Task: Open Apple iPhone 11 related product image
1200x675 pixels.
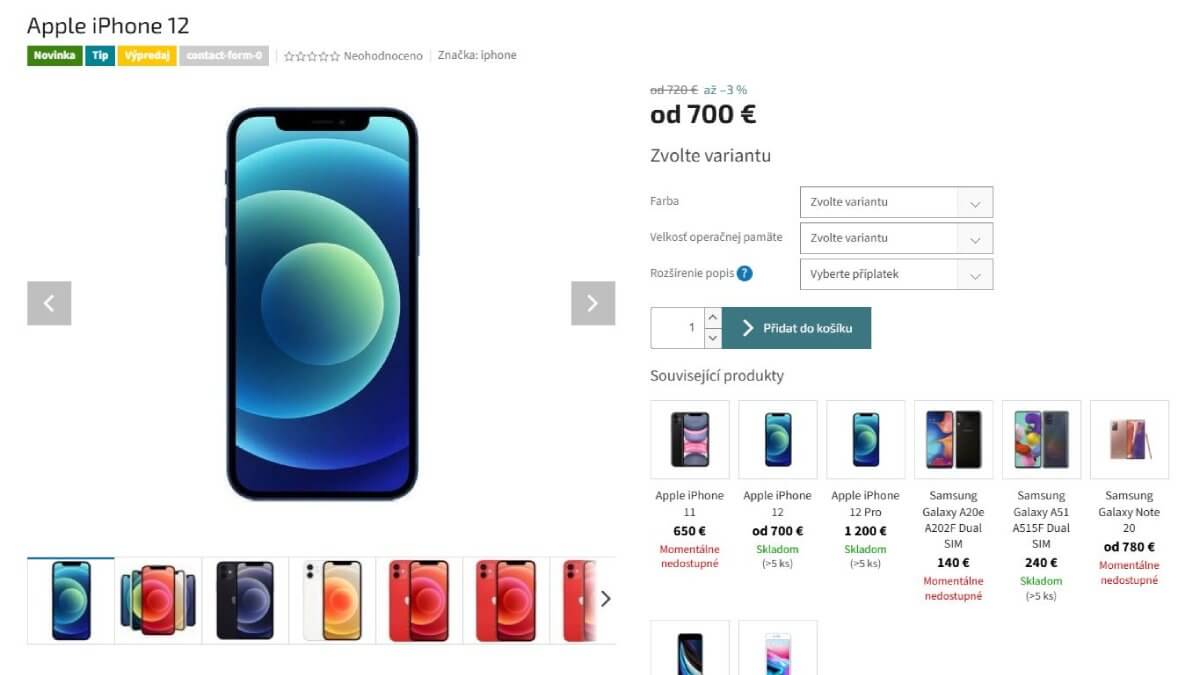Action: pos(690,440)
